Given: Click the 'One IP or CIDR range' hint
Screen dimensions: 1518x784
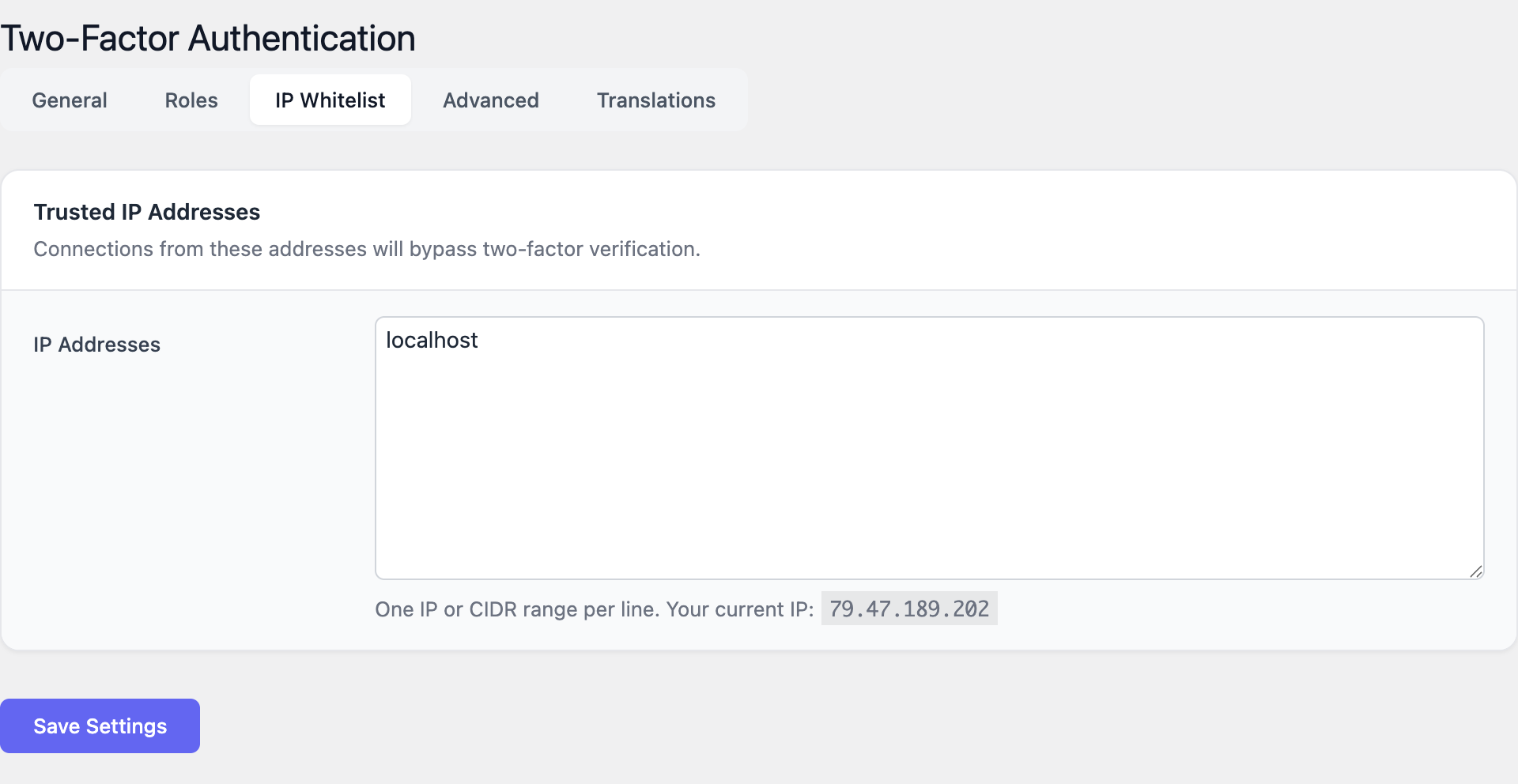Looking at the screenshot, I should [x=517, y=609].
